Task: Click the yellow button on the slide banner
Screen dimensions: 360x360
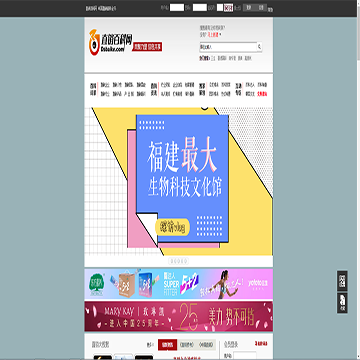Action: coord(173,227)
